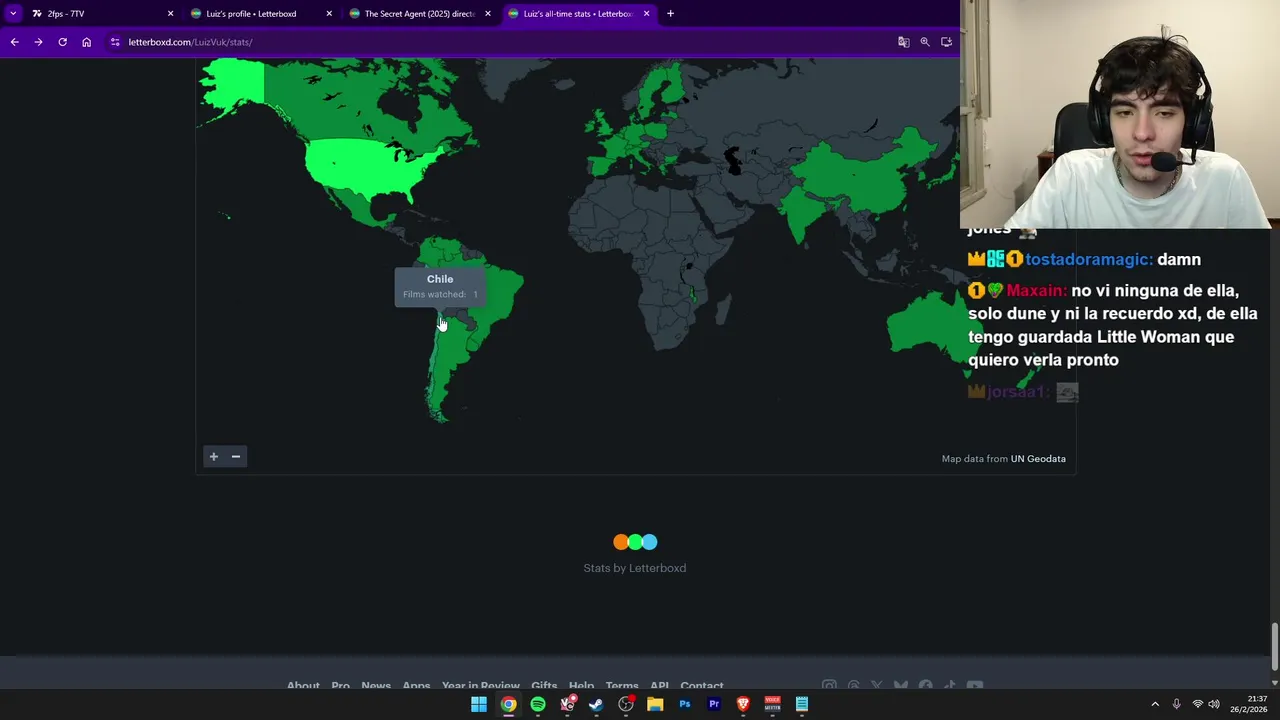This screenshot has height=720, width=1280.
Task: Click the microphone tray icon
Action: point(1176,704)
